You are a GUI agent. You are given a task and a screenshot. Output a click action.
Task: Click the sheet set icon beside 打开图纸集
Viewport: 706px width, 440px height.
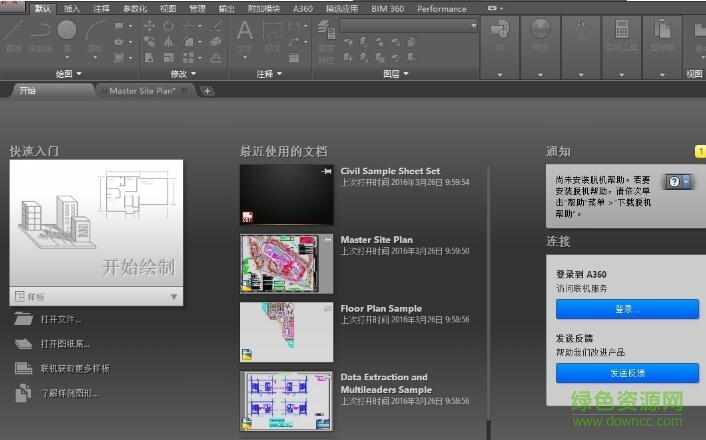(23, 344)
